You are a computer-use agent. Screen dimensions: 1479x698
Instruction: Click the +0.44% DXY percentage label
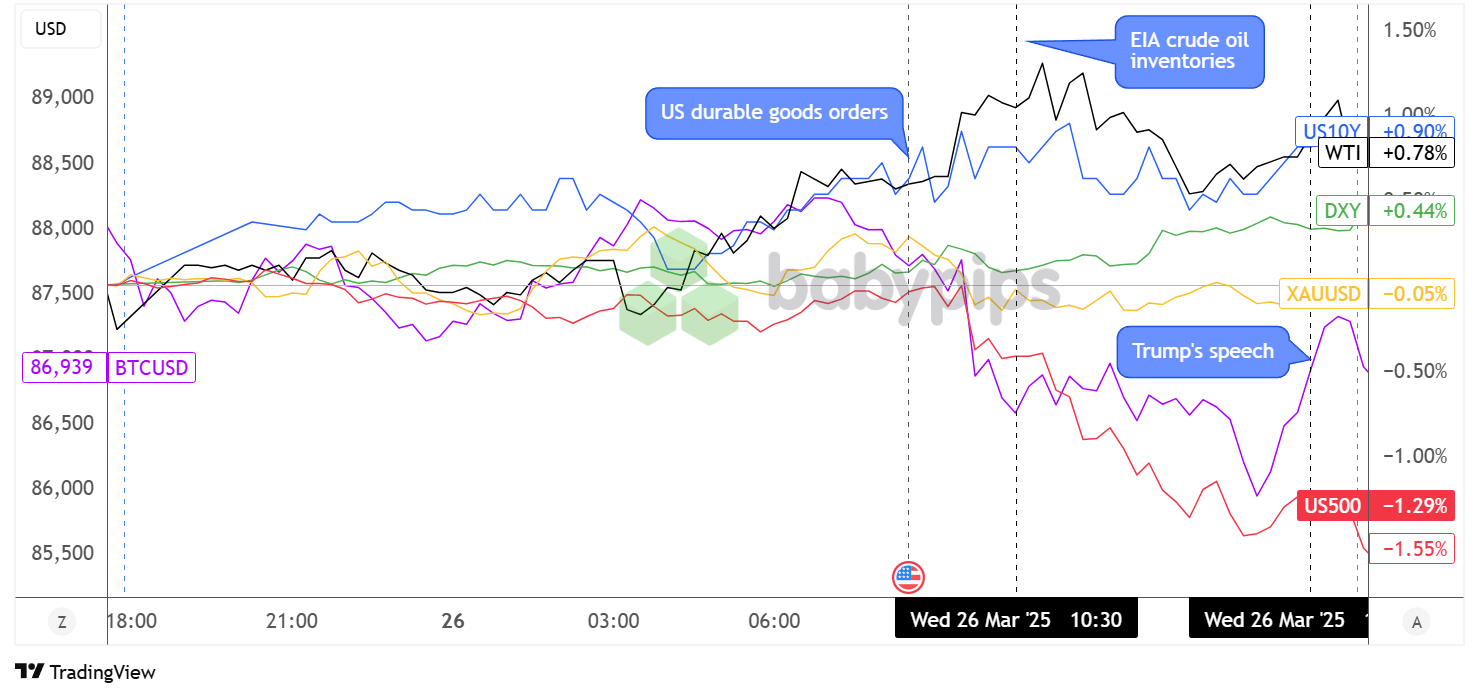pos(1414,210)
